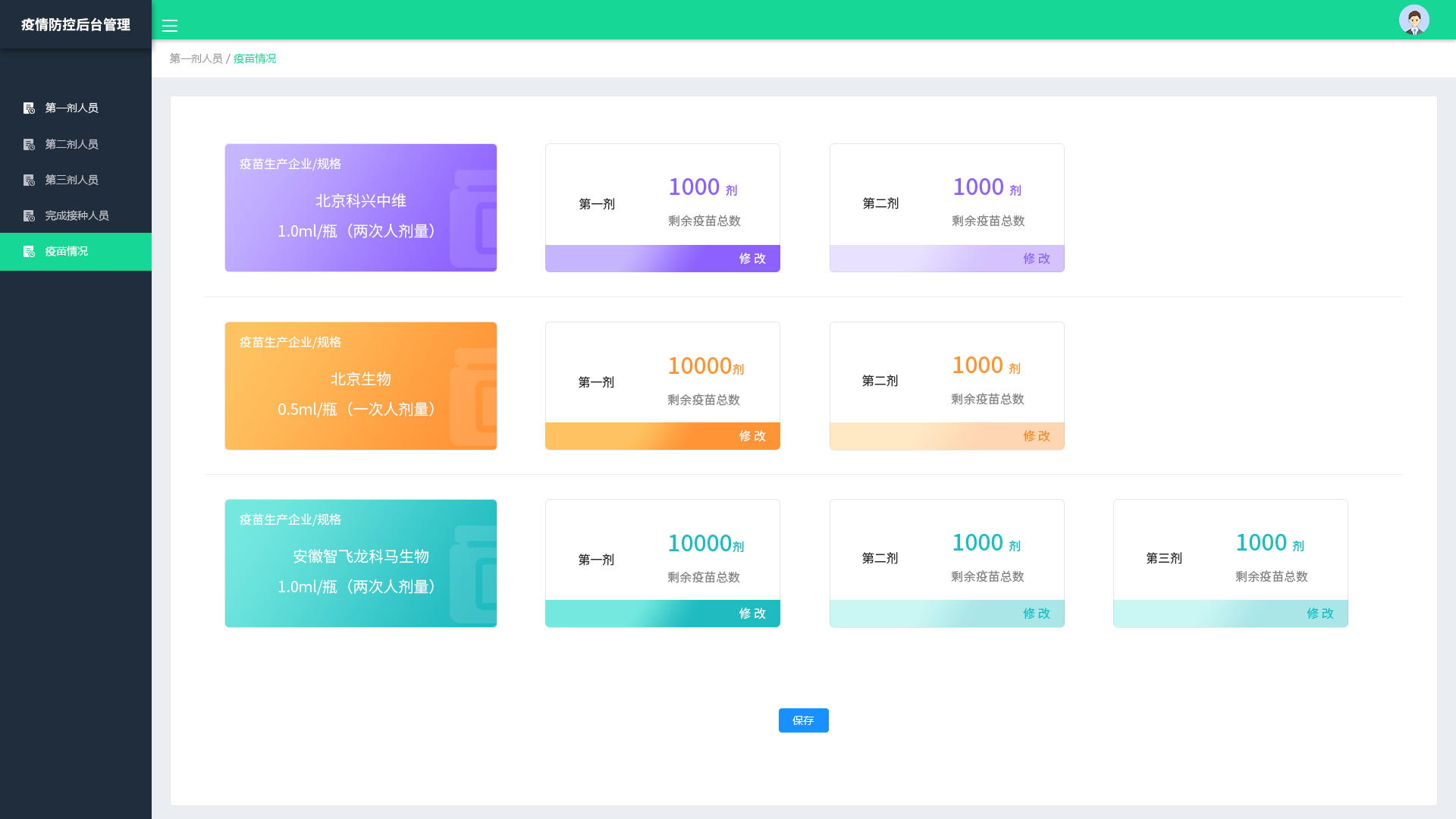
Task: Click the 第一剂人员 sidebar icon
Action: pos(29,108)
